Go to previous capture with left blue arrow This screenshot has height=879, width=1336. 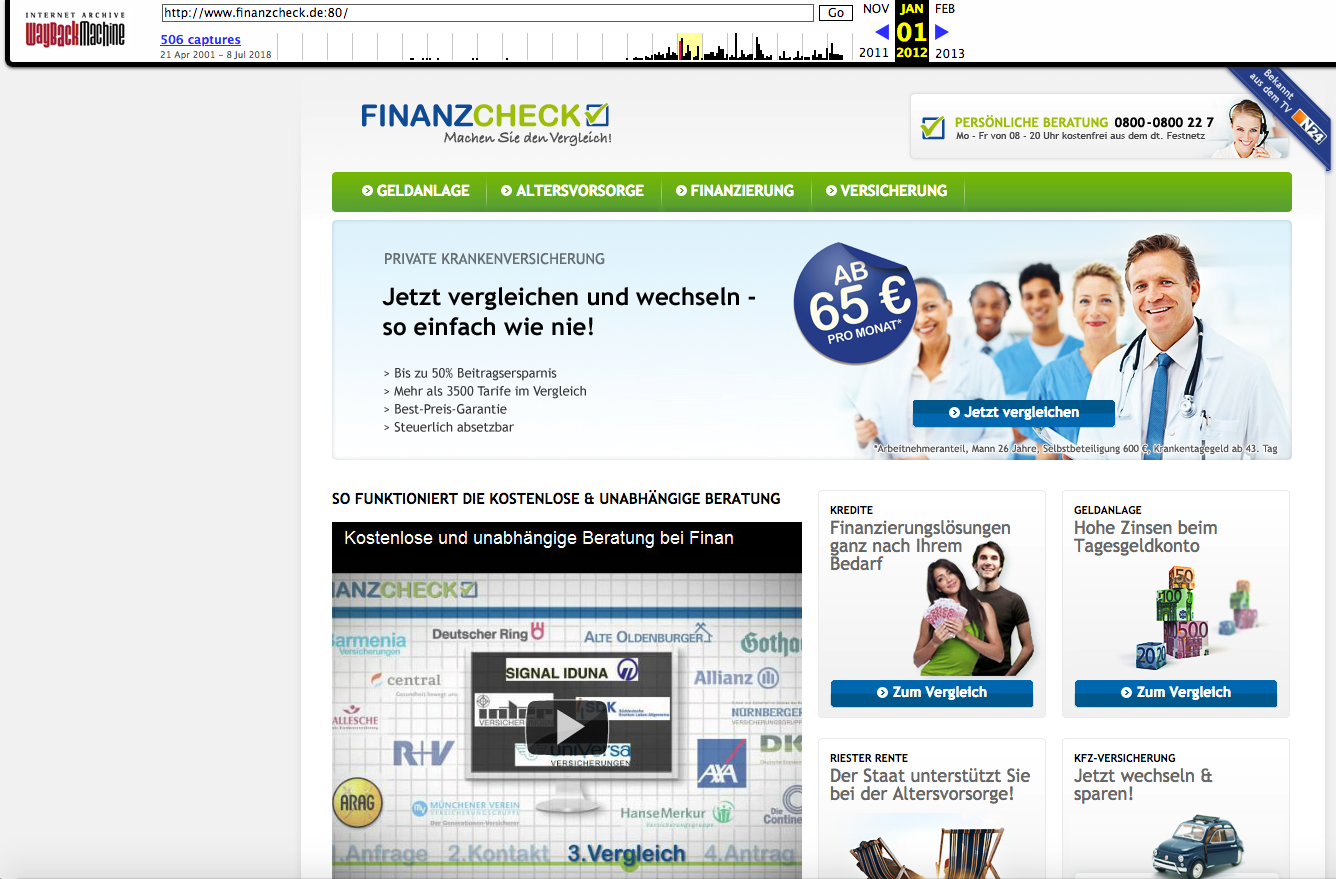point(881,32)
